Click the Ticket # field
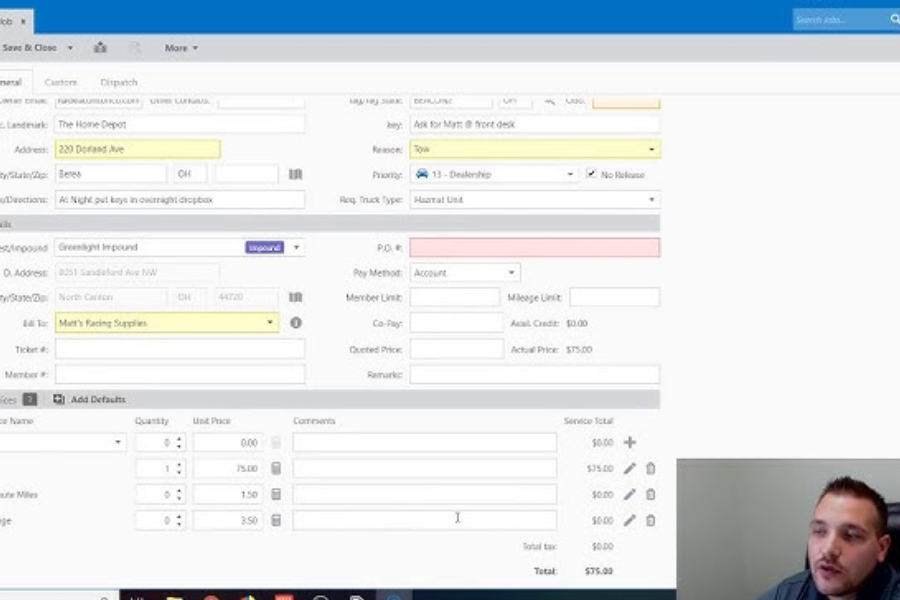The width and height of the screenshot is (900, 600). (180, 349)
